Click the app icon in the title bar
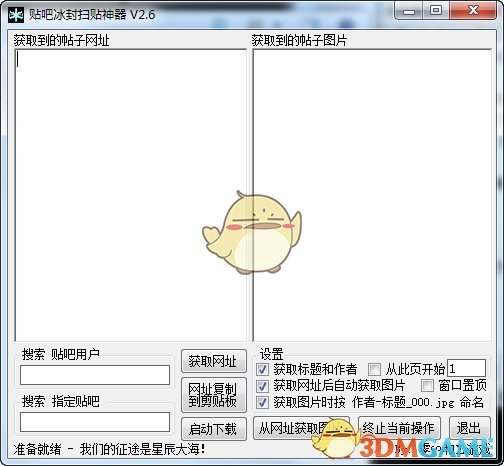This screenshot has width=504, height=466. [x=16, y=15]
